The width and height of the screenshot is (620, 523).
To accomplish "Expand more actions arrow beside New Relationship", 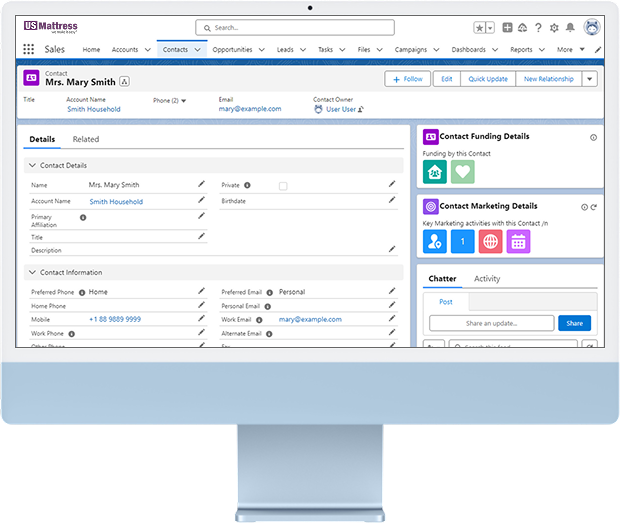I will 590,79.
